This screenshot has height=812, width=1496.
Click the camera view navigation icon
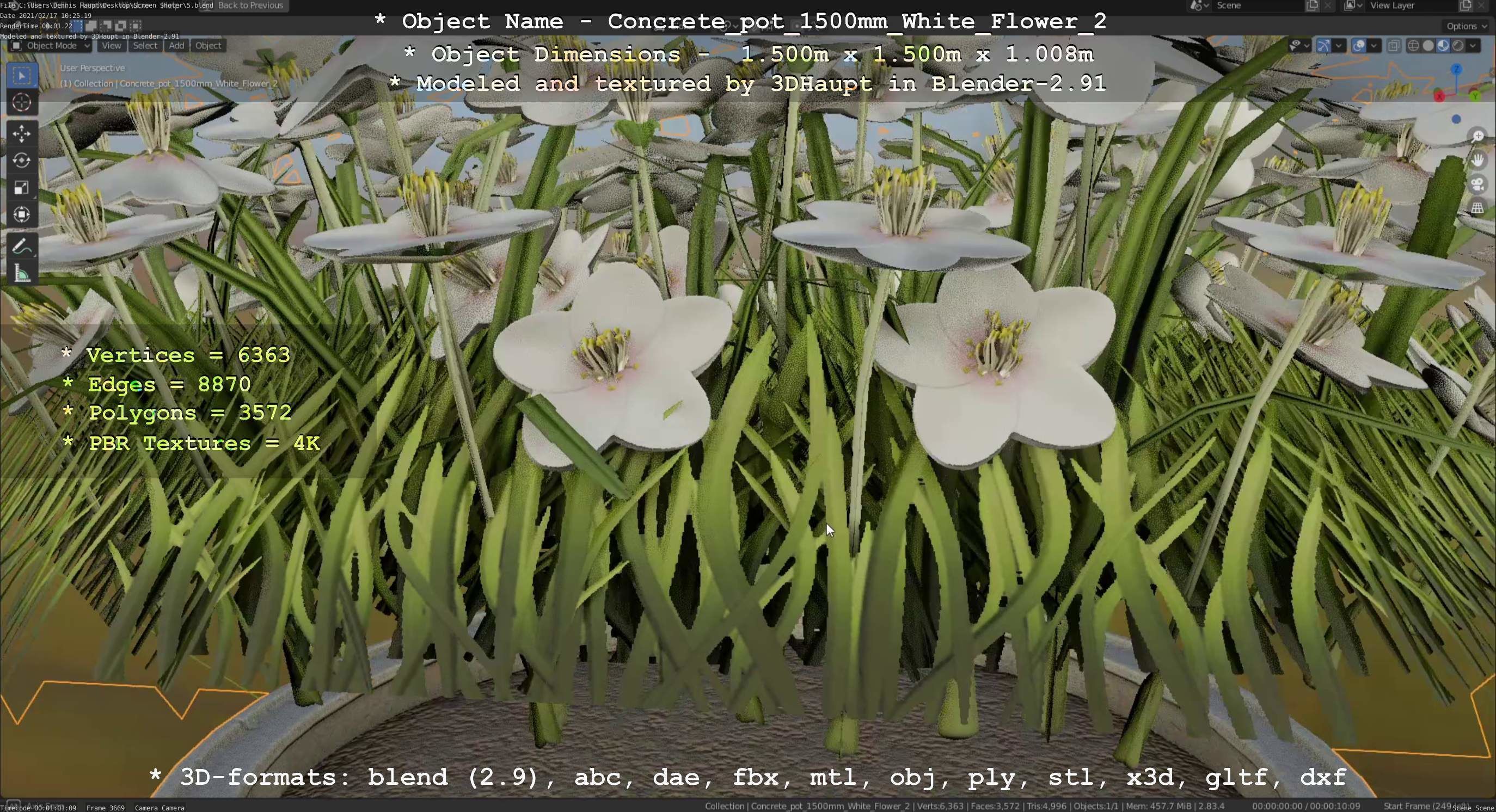point(1477,185)
